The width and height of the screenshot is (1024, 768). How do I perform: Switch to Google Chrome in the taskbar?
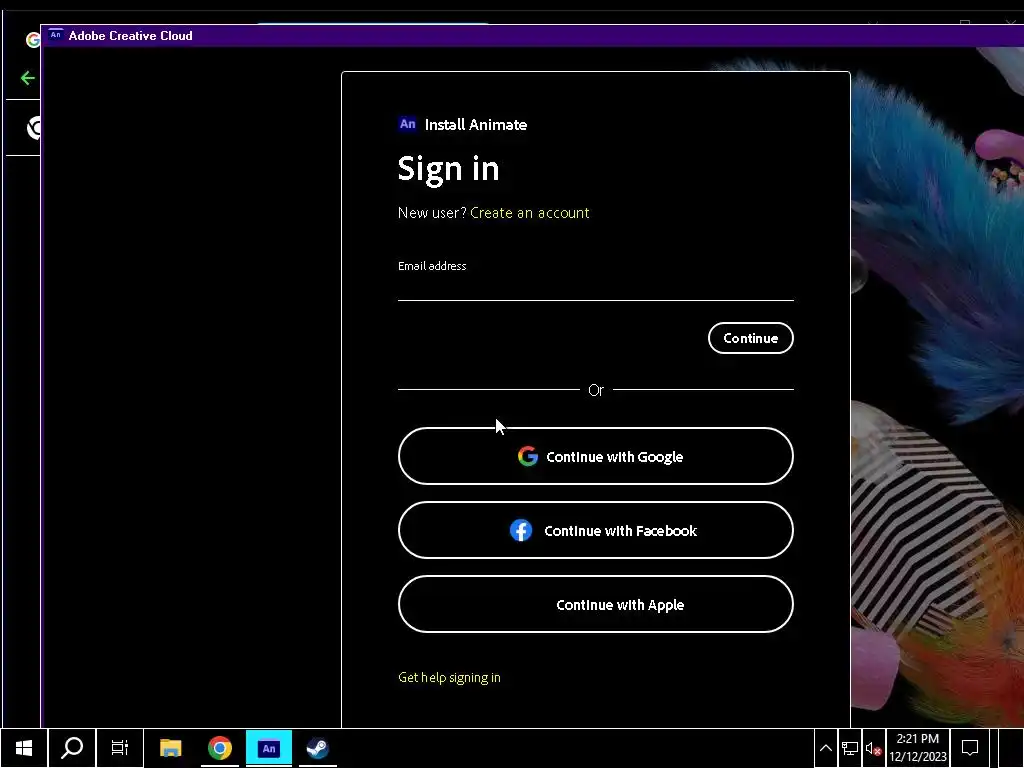point(220,748)
